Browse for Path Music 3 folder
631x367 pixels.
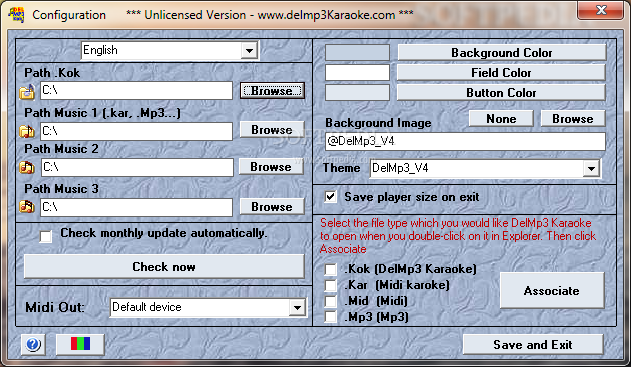pyautogui.click(x=272, y=206)
